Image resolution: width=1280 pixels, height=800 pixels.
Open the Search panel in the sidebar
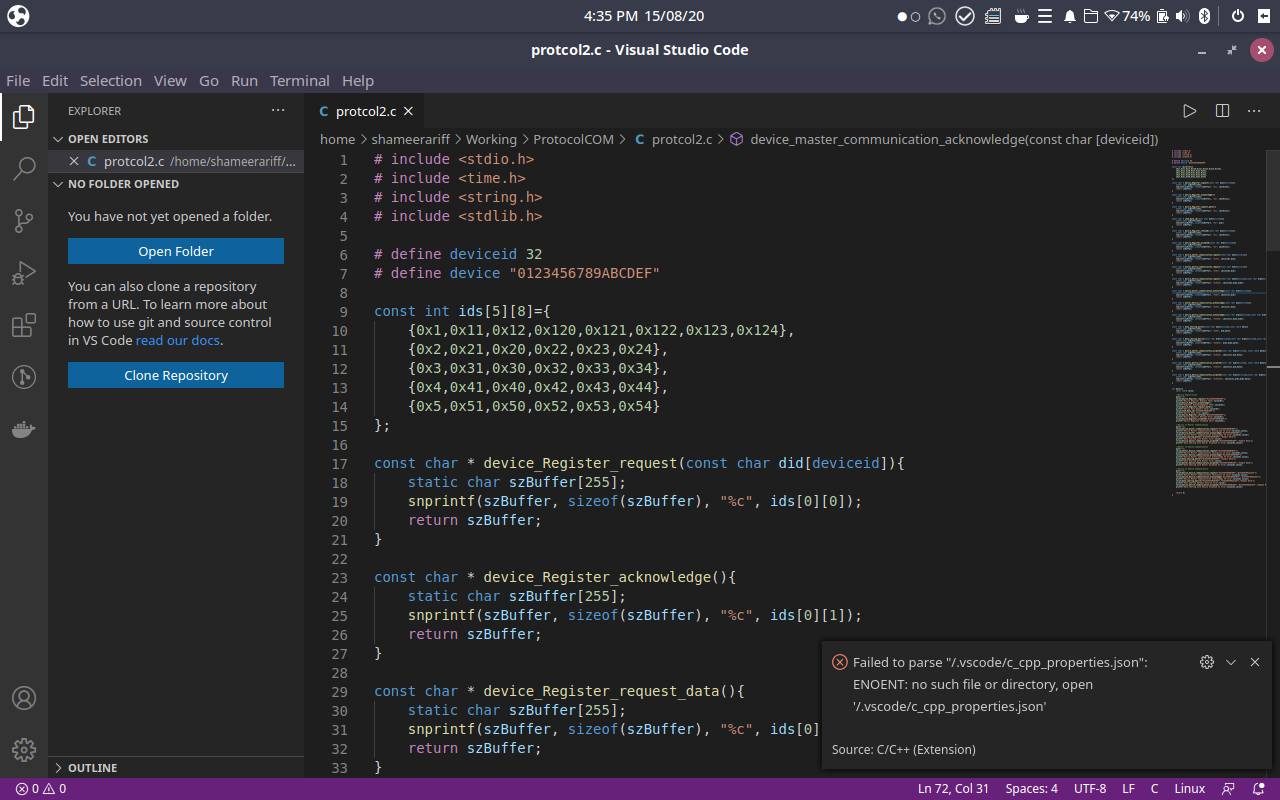24,169
